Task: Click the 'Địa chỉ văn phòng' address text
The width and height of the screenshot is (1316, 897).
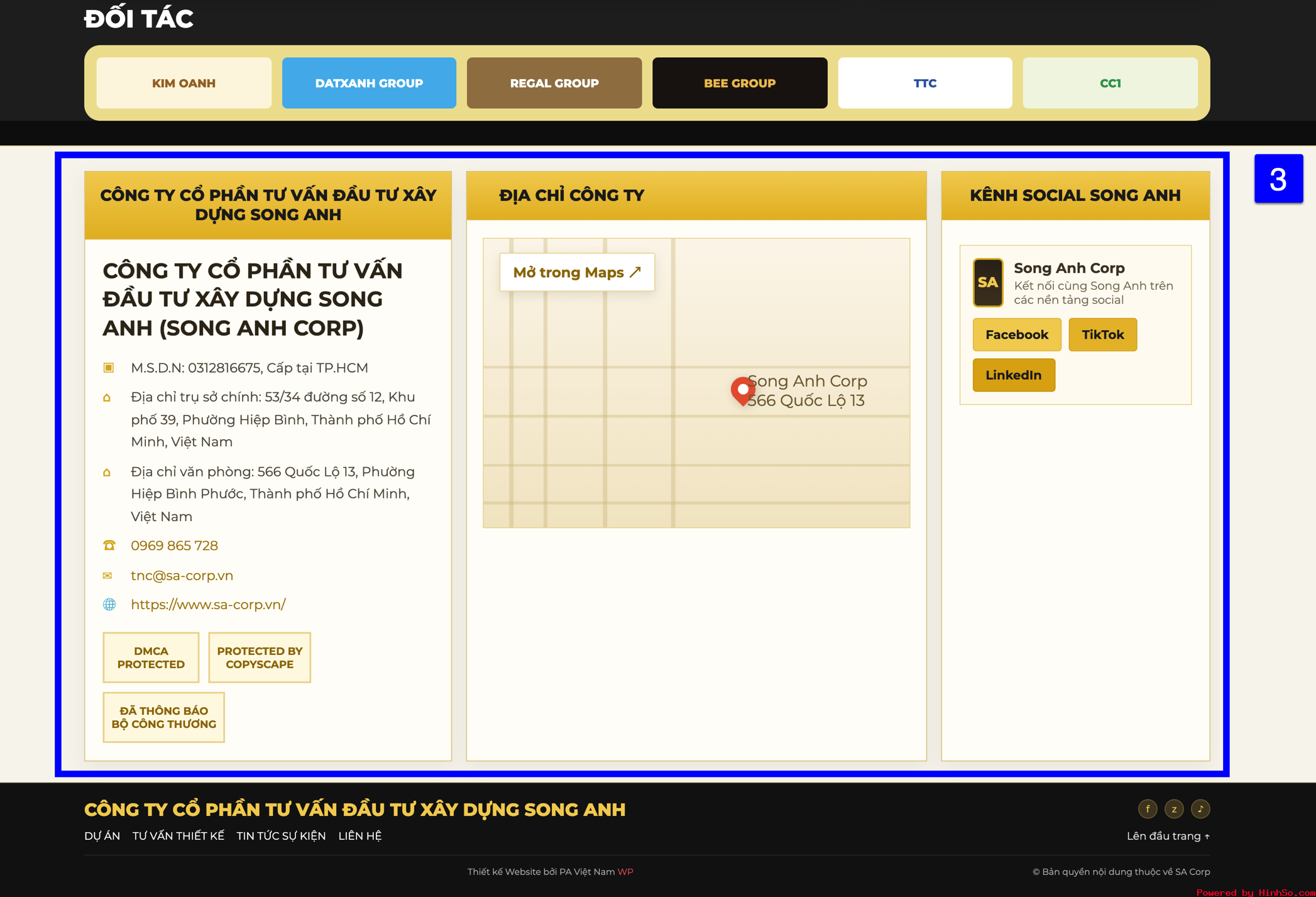Action: (x=273, y=494)
